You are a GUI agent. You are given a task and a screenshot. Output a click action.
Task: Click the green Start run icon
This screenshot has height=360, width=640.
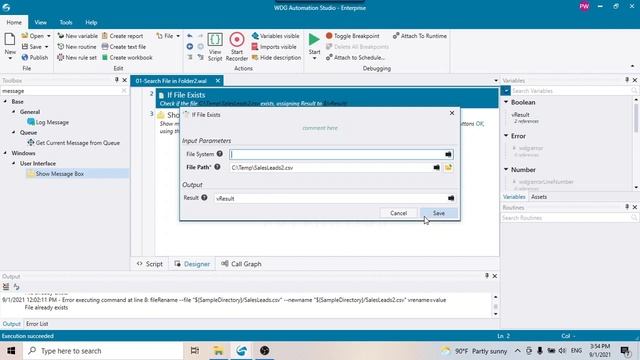tap(314, 40)
